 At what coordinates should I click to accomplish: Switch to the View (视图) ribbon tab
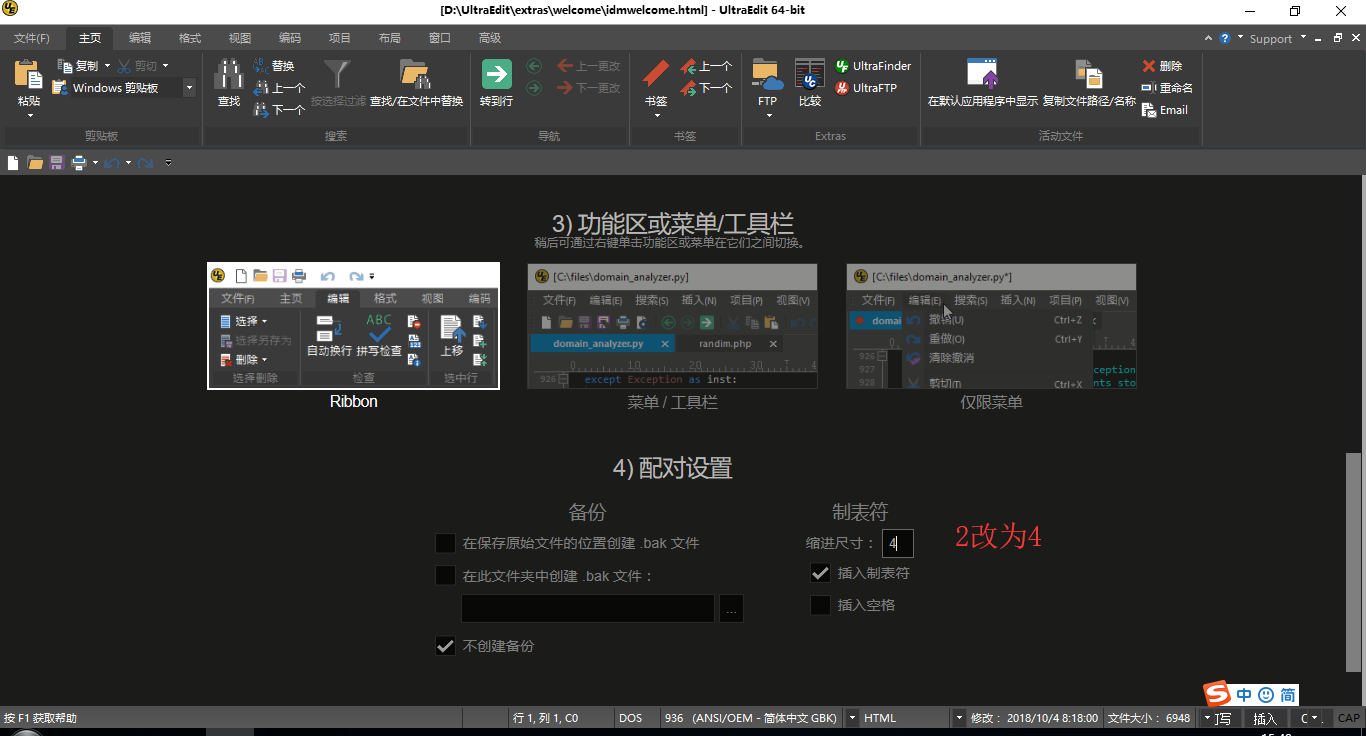[240, 38]
